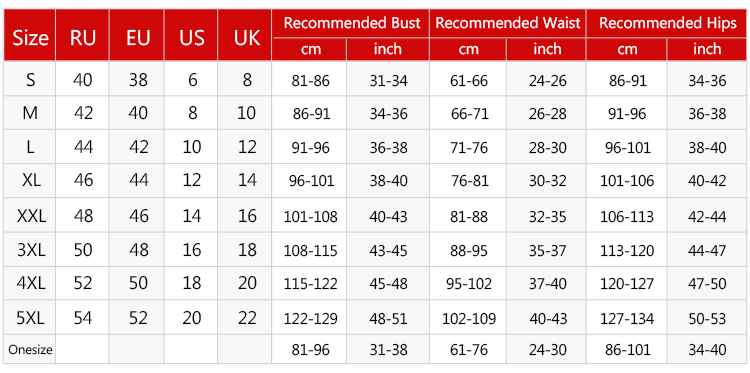Click the EU column header
The width and height of the screenshot is (750, 373).
click(x=138, y=38)
